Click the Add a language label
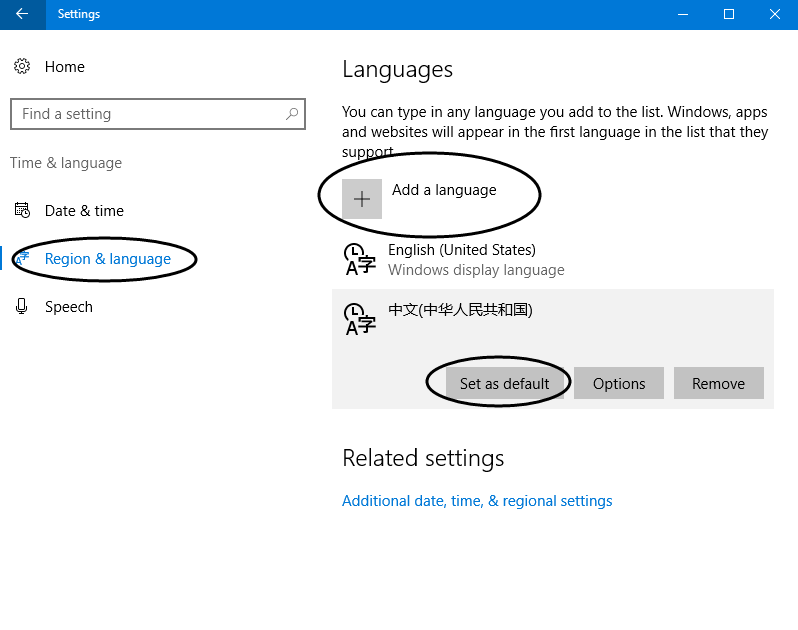 (x=444, y=190)
